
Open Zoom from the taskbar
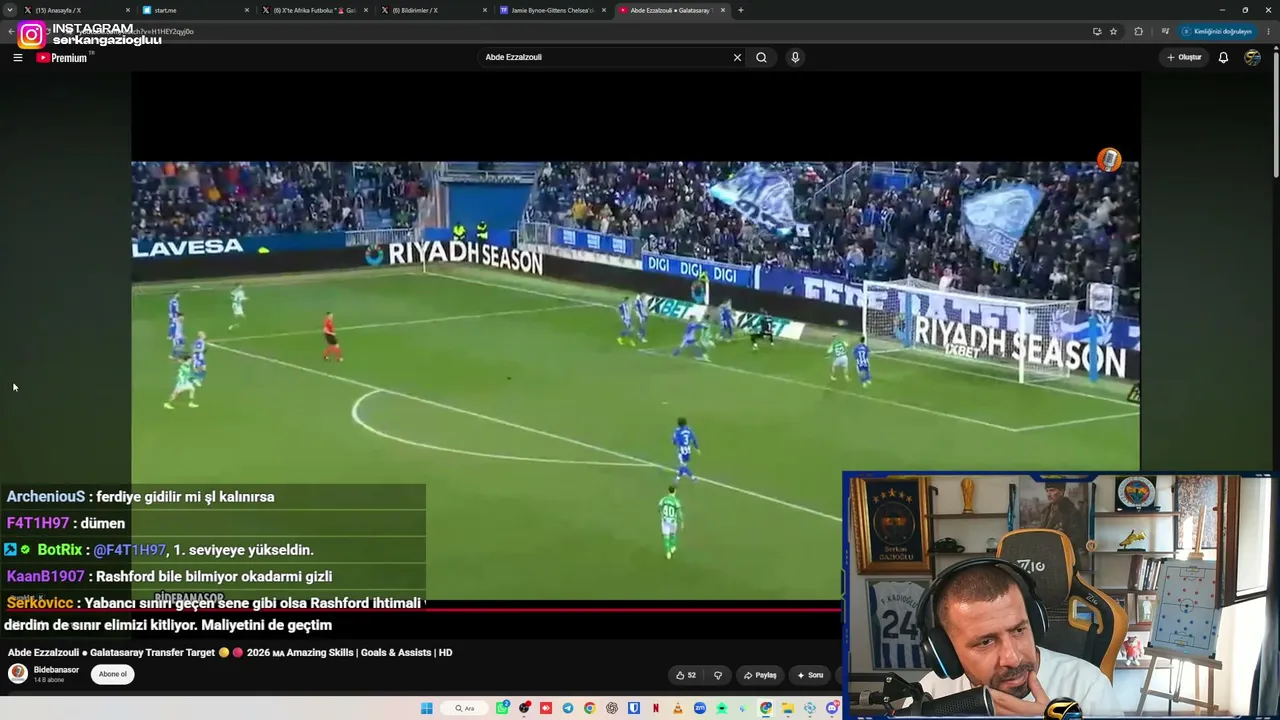pos(700,708)
